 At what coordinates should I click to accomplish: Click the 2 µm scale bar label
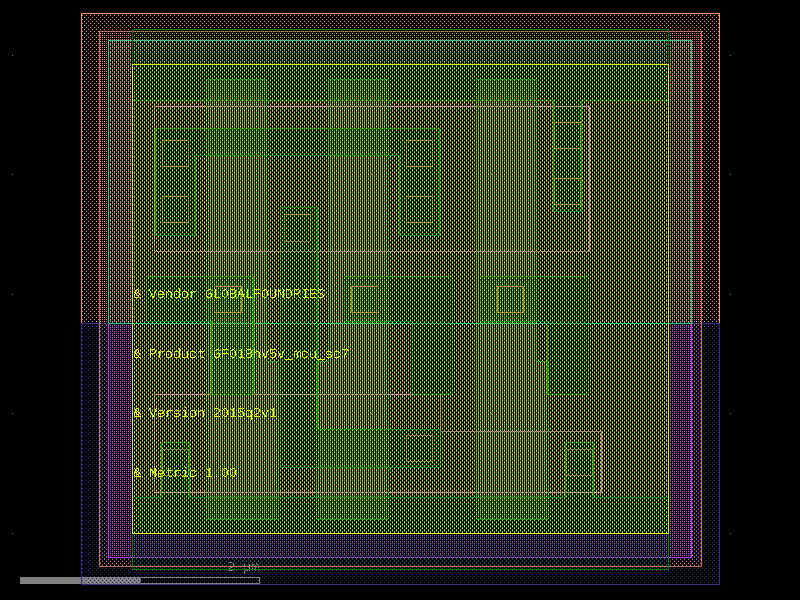pos(243,567)
